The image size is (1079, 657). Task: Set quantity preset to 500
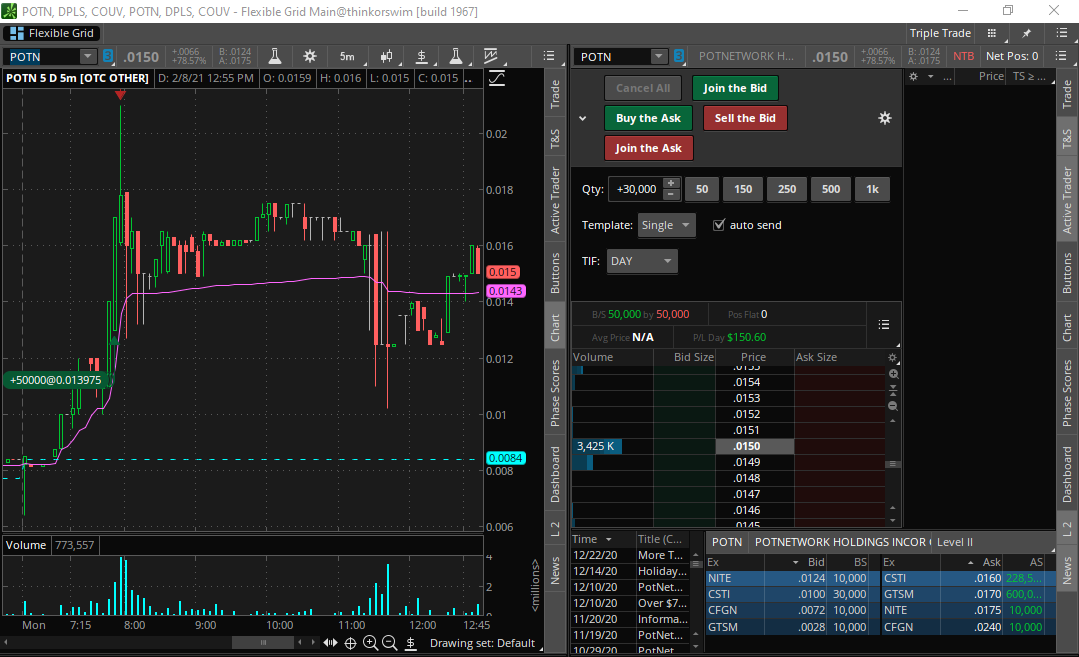[831, 189]
